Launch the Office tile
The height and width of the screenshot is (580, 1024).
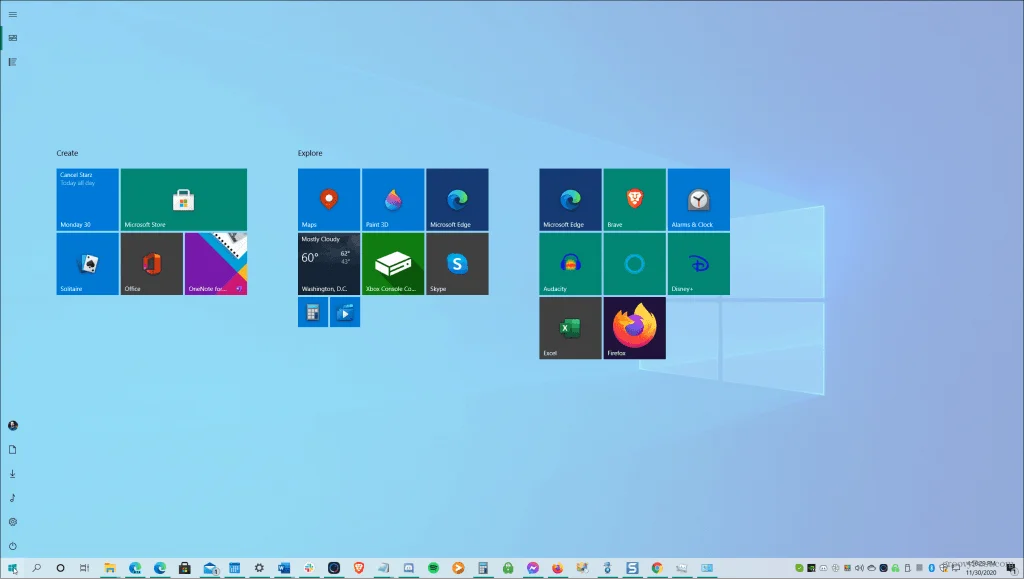tap(152, 264)
